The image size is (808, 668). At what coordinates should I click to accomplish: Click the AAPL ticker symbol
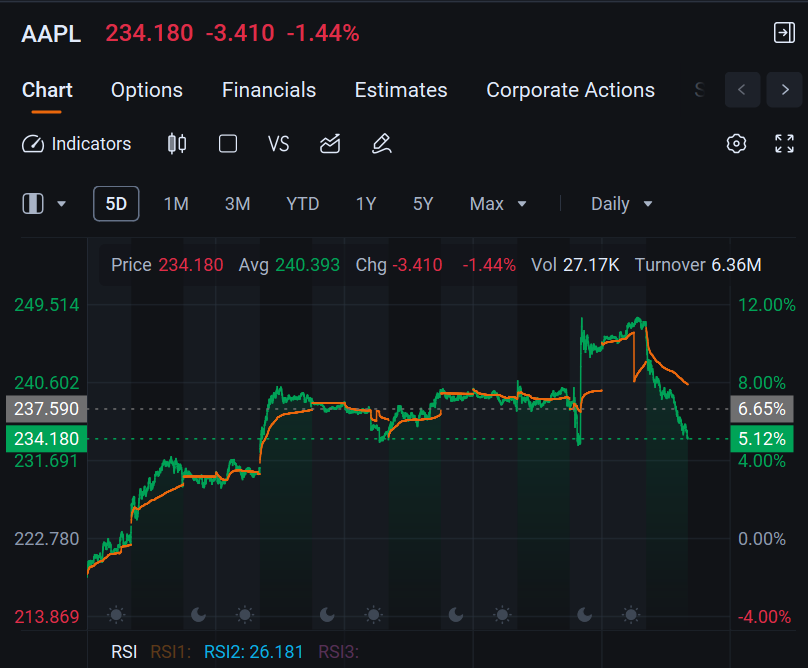51,34
